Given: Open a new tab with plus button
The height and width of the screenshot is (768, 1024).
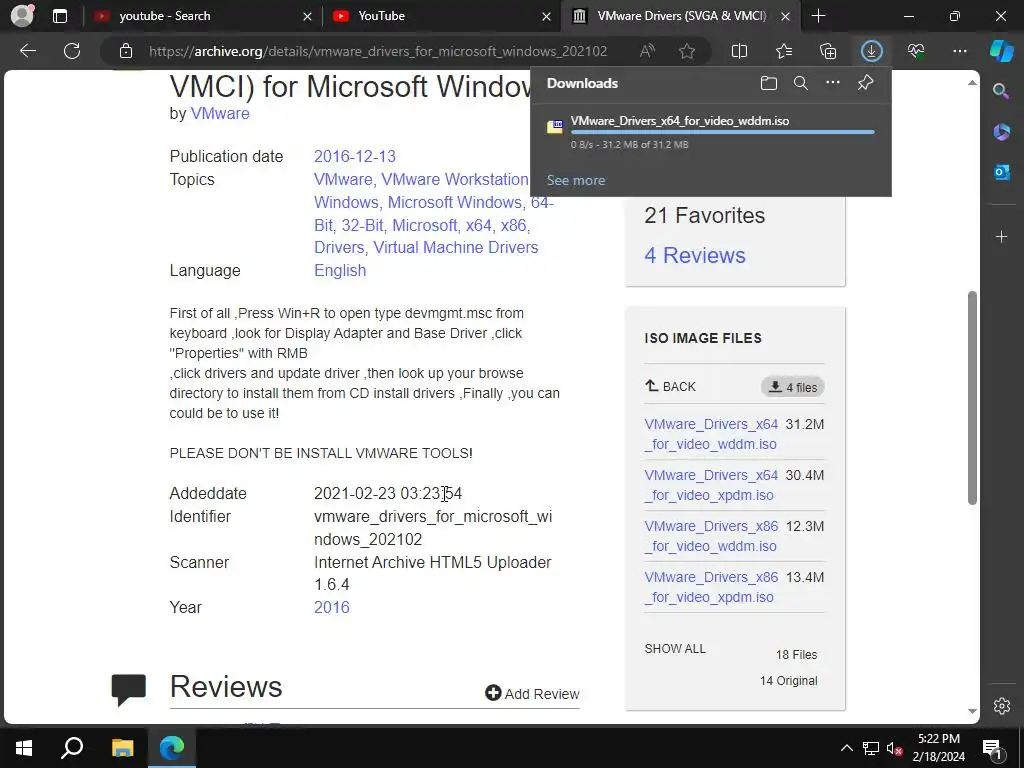Looking at the screenshot, I should click(x=818, y=16).
